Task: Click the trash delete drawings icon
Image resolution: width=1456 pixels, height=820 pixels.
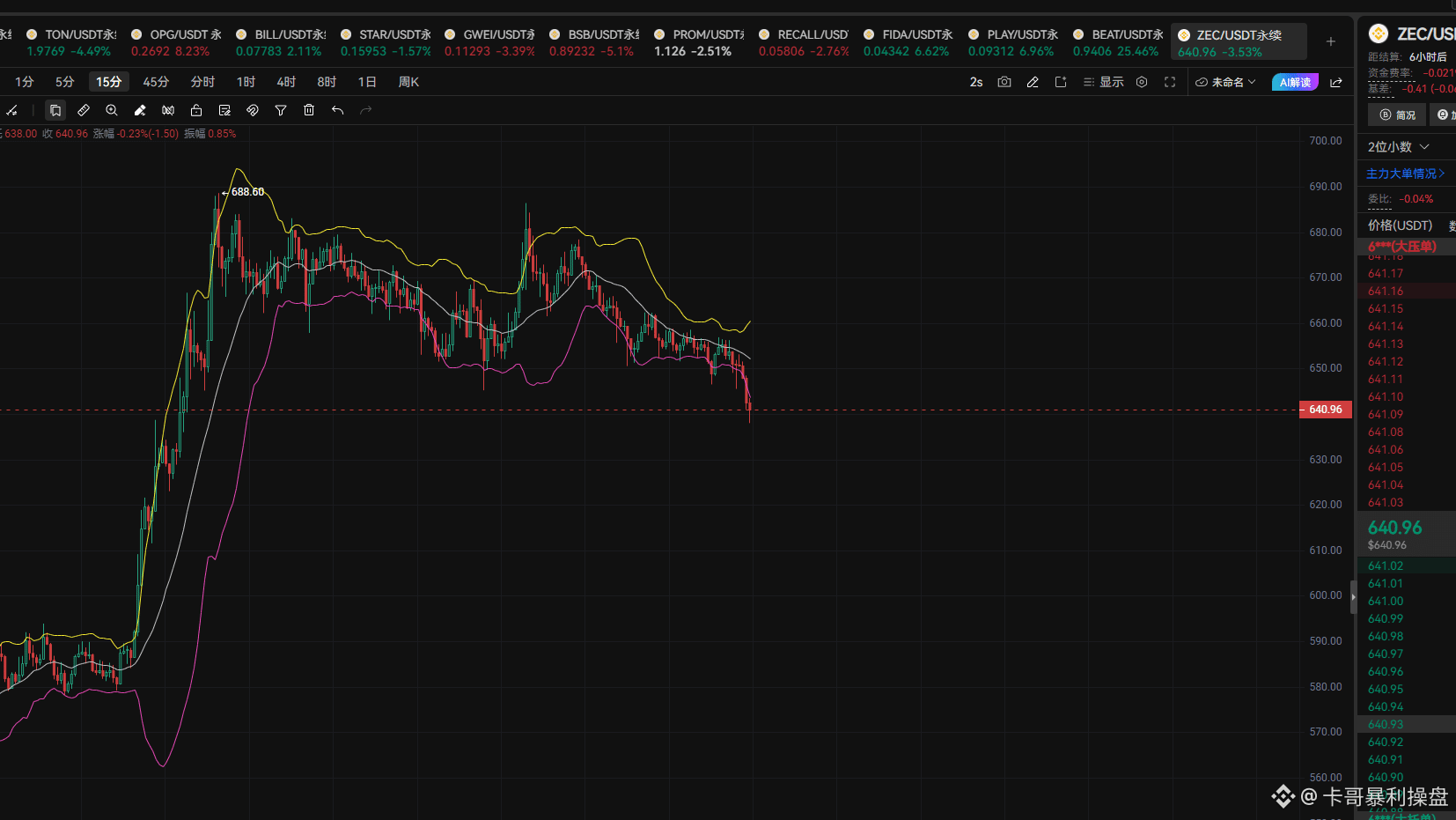Action: [309, 110]
